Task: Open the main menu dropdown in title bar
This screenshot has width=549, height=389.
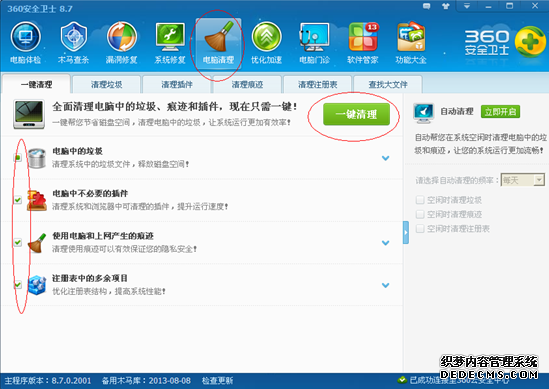Action: click(x=467, y=6)
